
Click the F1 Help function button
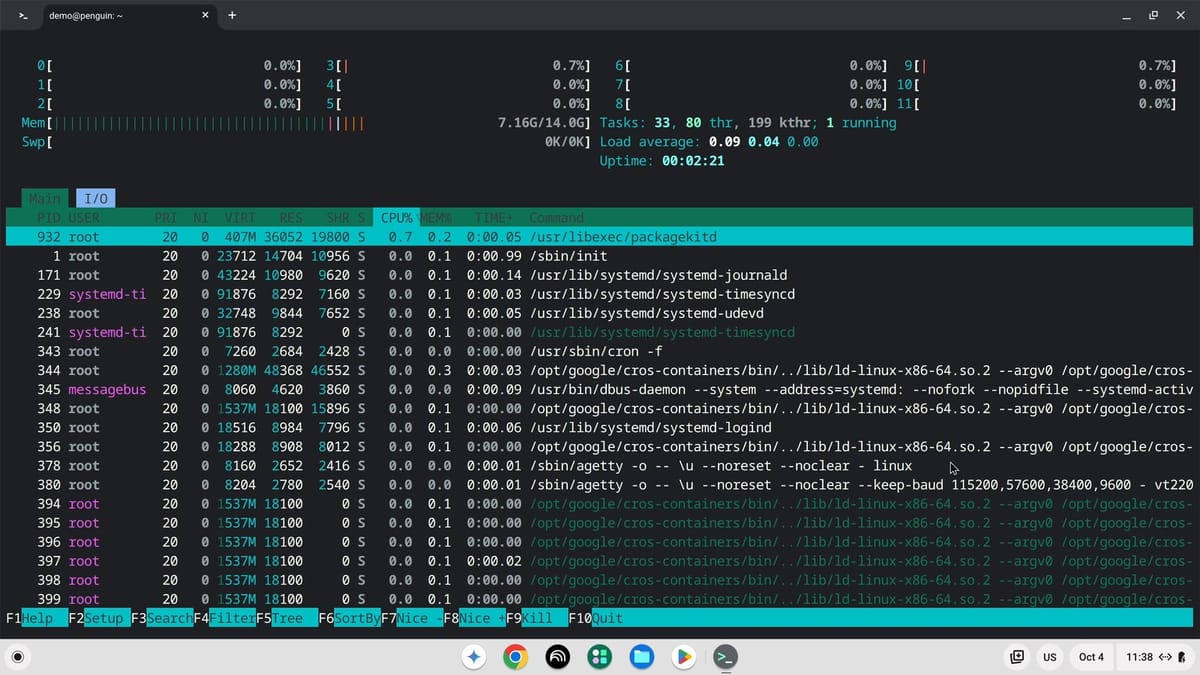point(36,618)
